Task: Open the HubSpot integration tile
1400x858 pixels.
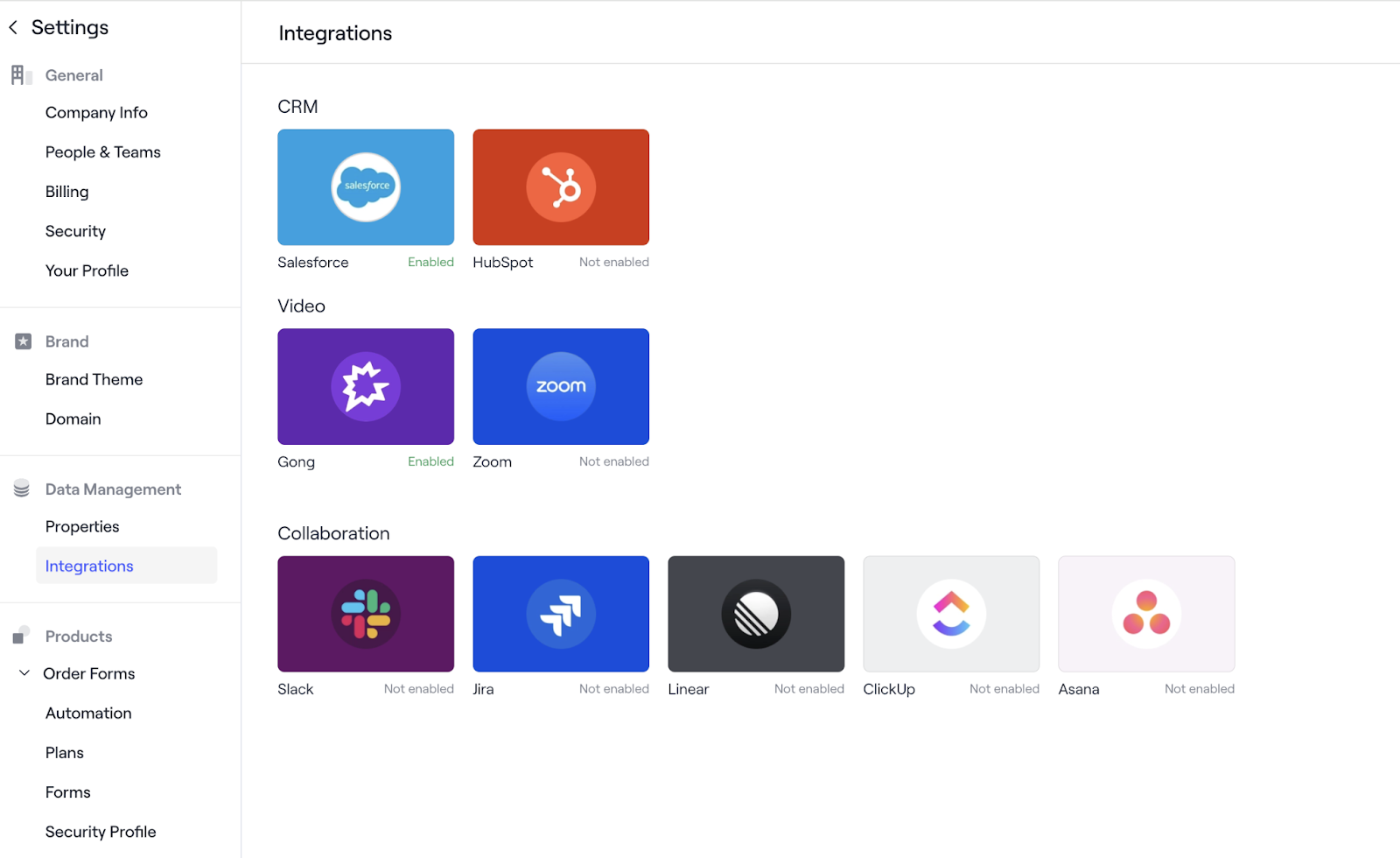Action: [560, 186]
